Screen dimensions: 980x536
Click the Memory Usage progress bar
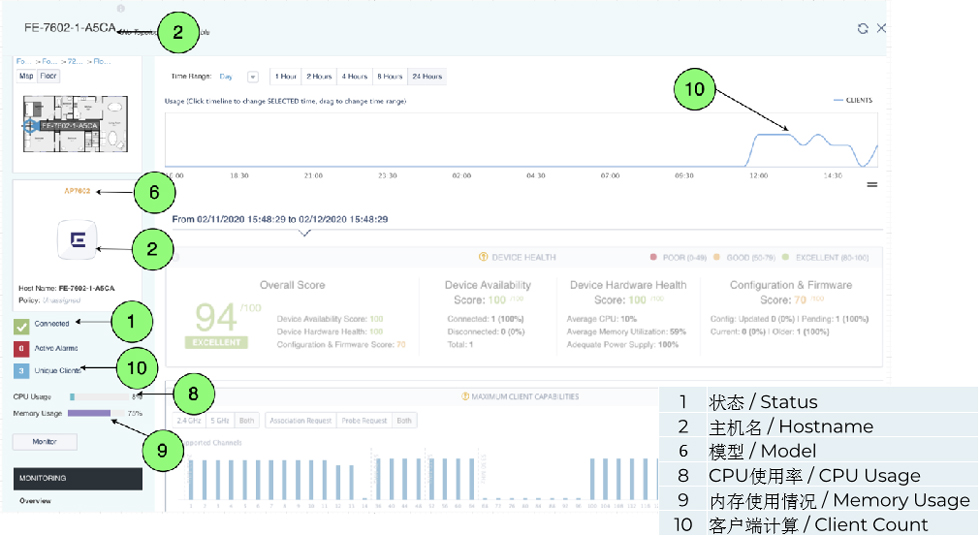pyautogui.click(x=96, y=413)
